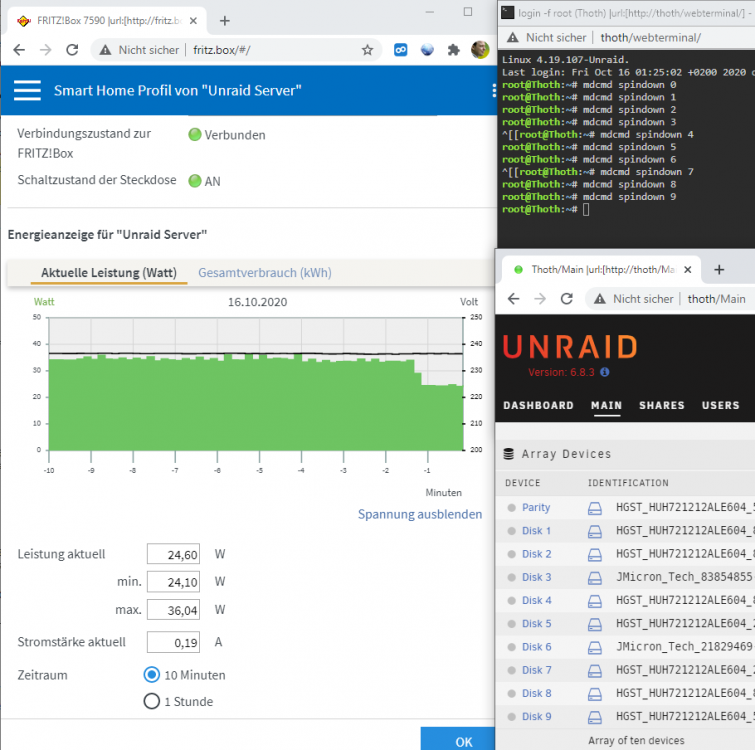This screenshot has height=750, width=755.
Task: Click the web terminal command prompt cursor
Action: (x=586, y=209)
